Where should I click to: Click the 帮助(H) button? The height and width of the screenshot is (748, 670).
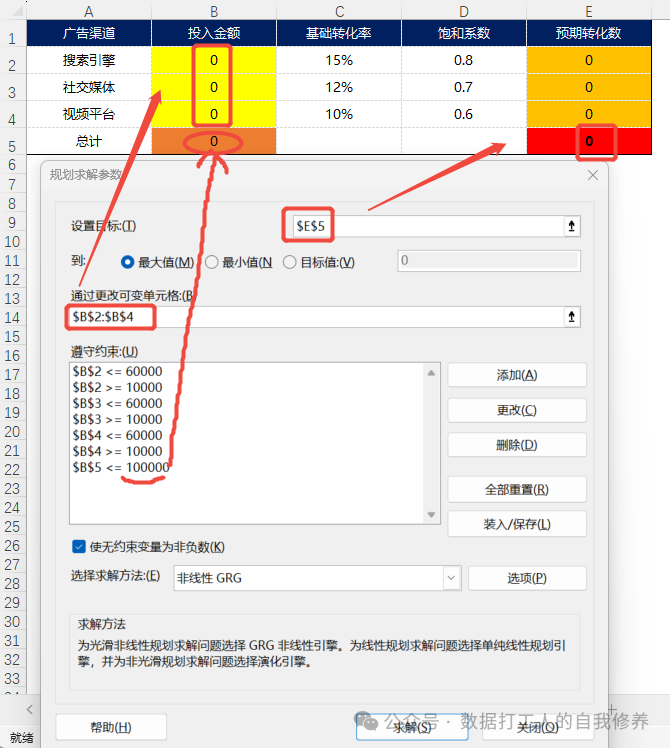tap(111, 727)
